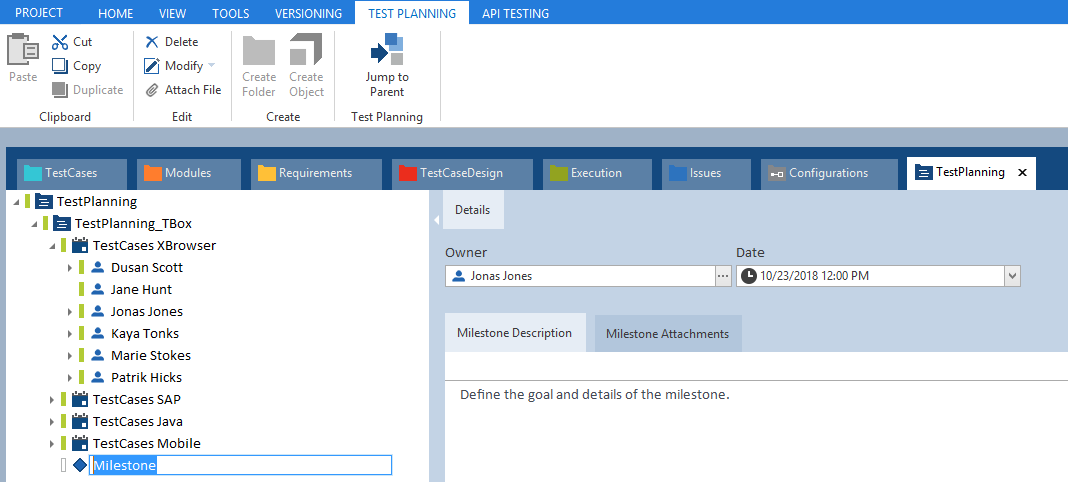The height and width of the screenshot is (482, 1068).
Task: Click the Cut scissors icon
Action: click(60, 42)
